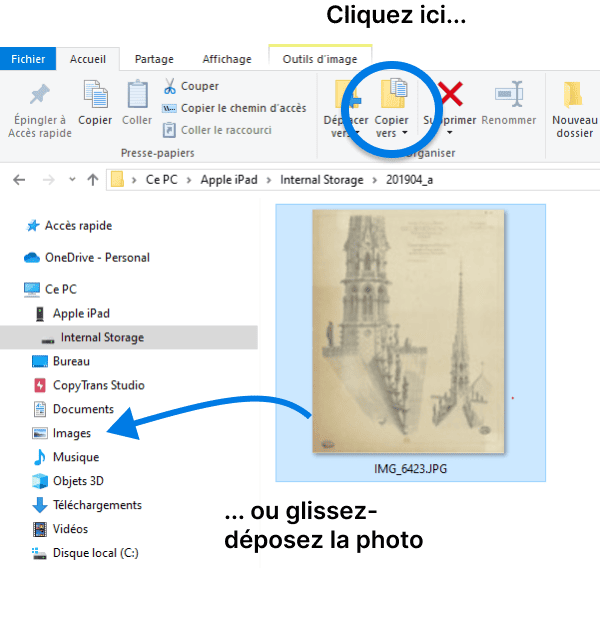The width and height of the screenshot is (600, 630).
Task: Click the Copier vers folder icon
Action: 394,93
